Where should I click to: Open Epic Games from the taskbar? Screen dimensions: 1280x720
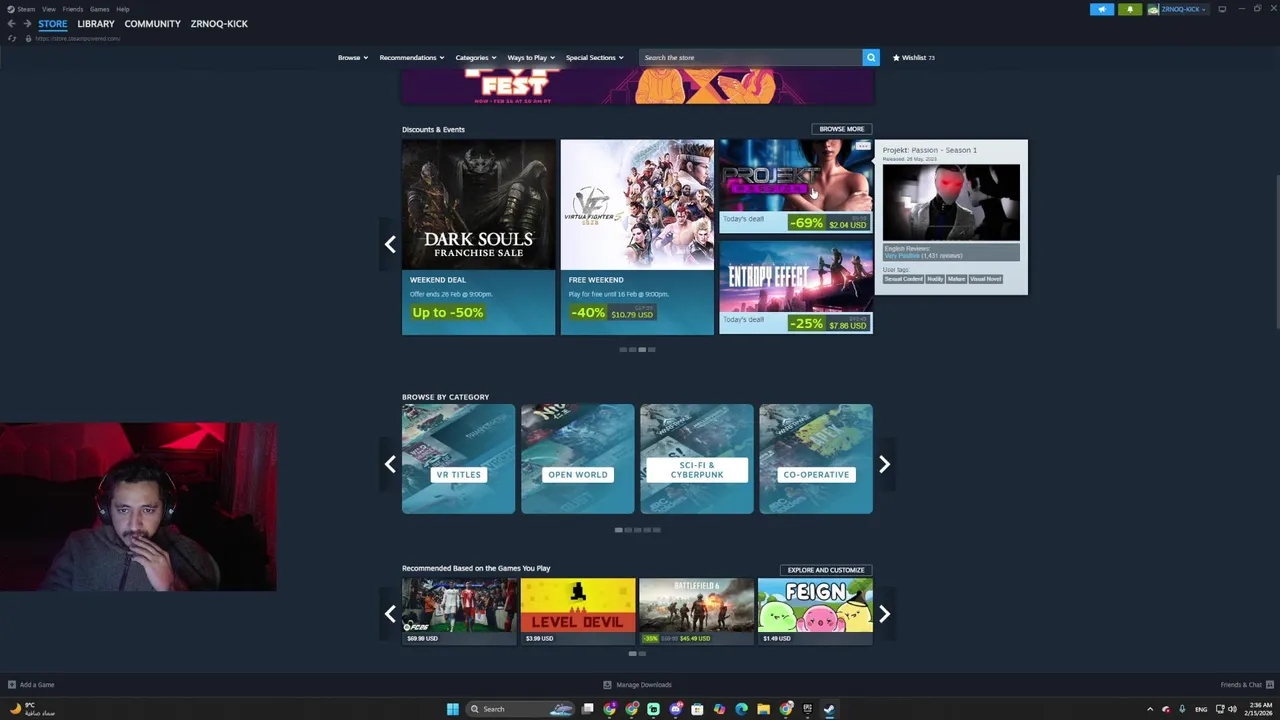tap(807, 709)
